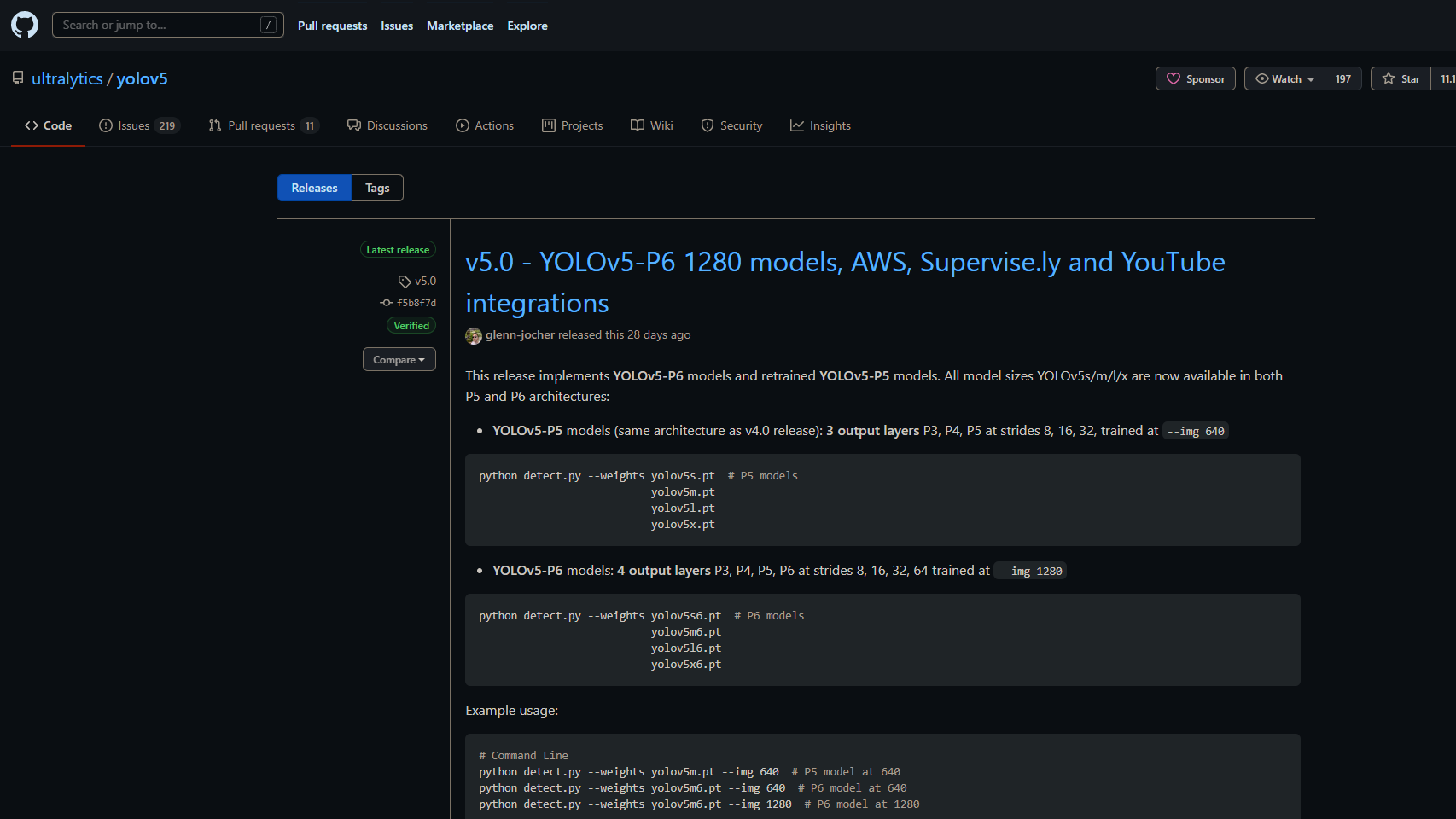
Task: Open the GitHub logo homepage
Action: click(x=25, y=25)
